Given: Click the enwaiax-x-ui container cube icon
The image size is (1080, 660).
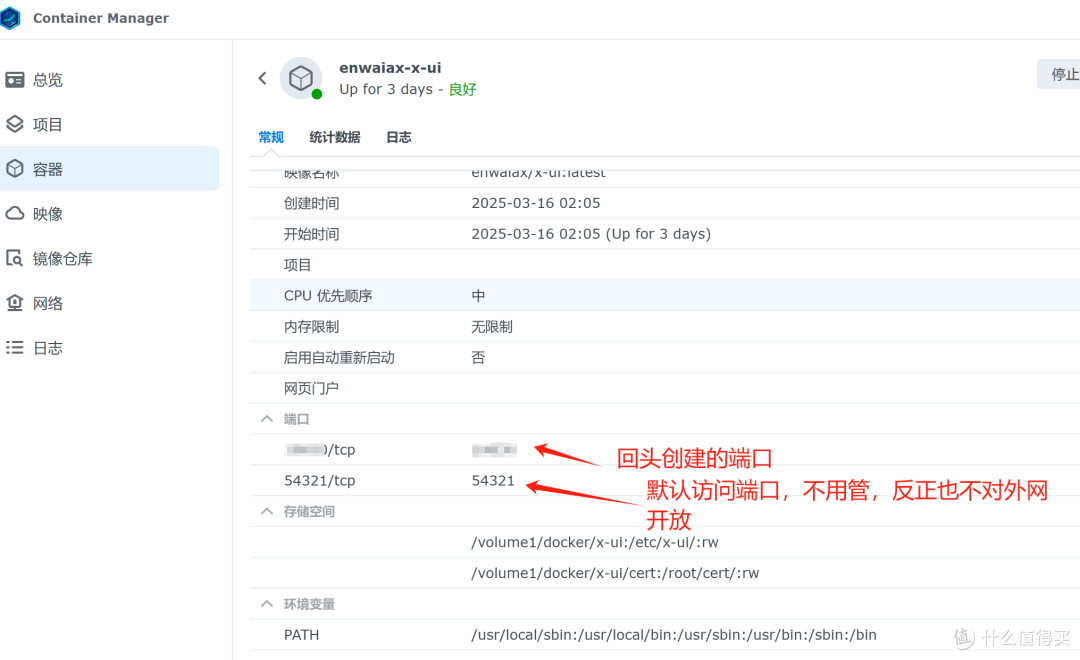Looking at the screenshot, I should click(x=301, y=78).
